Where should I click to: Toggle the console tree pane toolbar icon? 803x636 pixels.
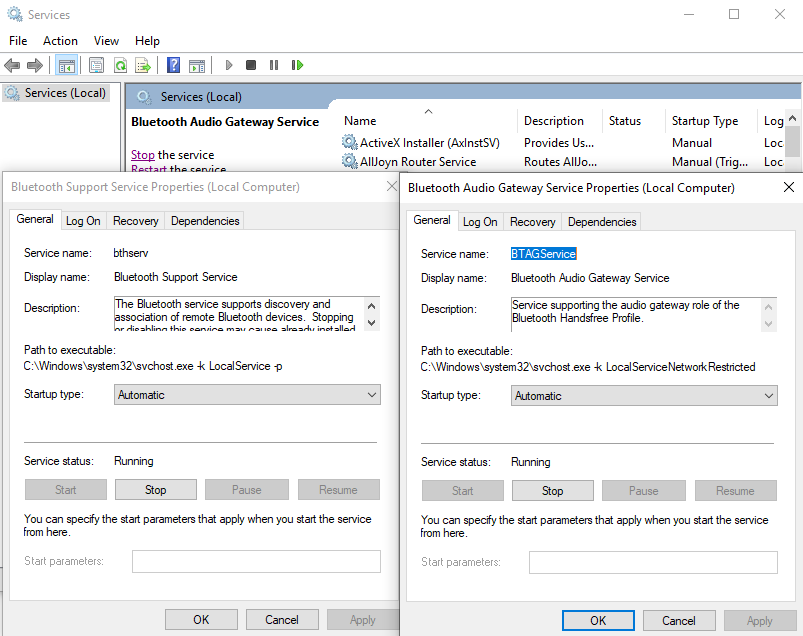[67, 65]
